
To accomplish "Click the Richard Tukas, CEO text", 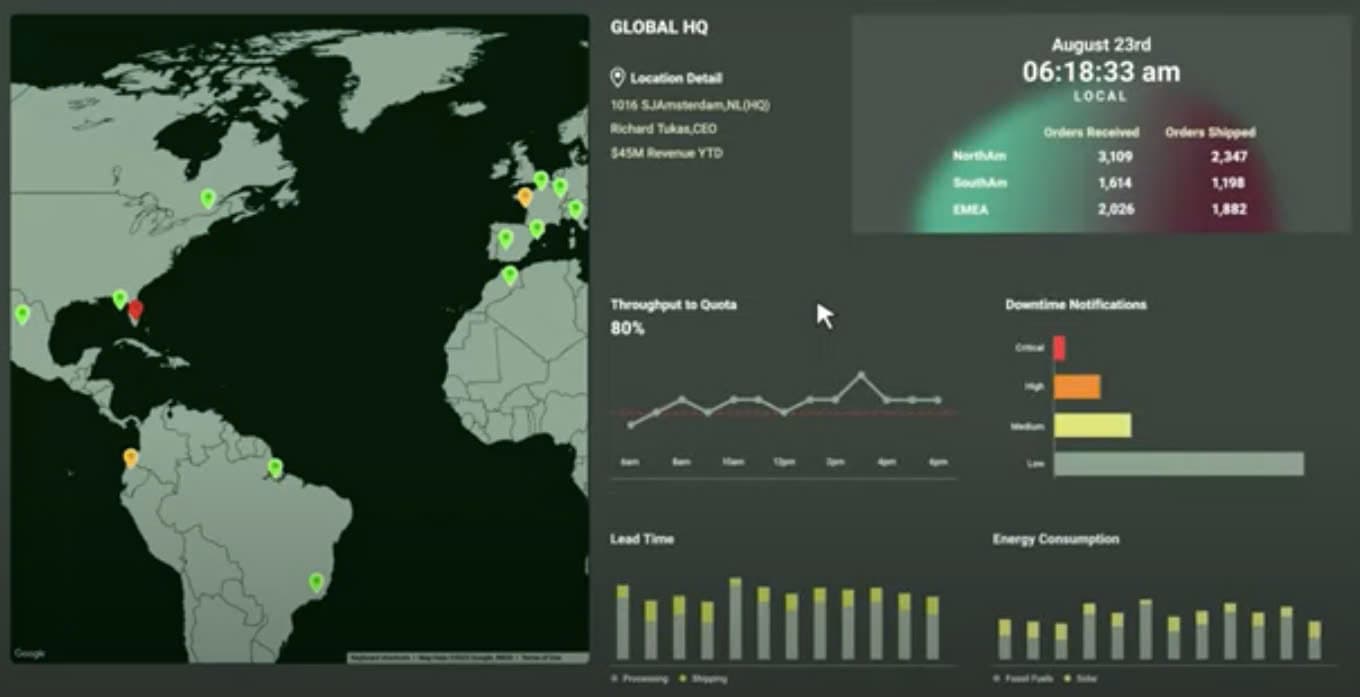I will click(663, 129).
